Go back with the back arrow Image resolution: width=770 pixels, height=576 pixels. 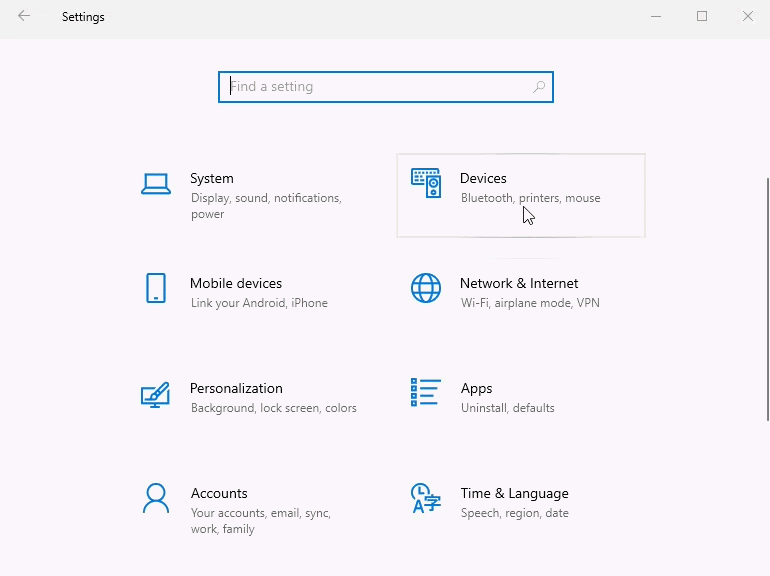24,16
